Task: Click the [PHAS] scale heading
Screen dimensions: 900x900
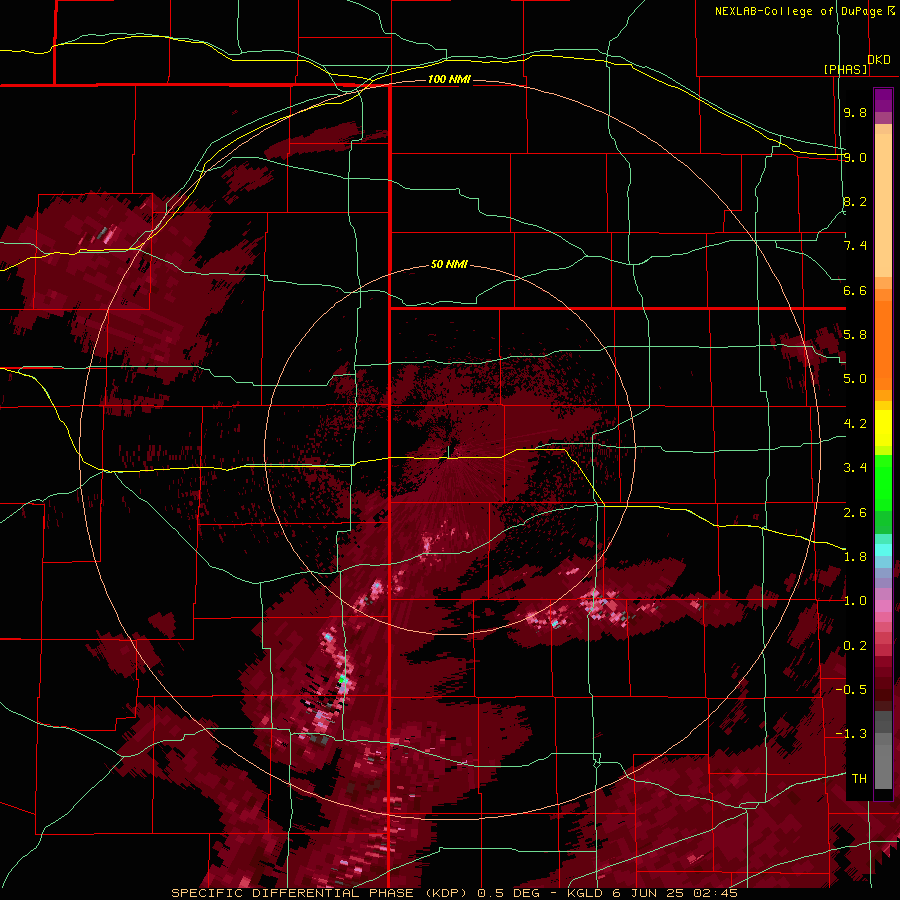Action: click(845, 69)
